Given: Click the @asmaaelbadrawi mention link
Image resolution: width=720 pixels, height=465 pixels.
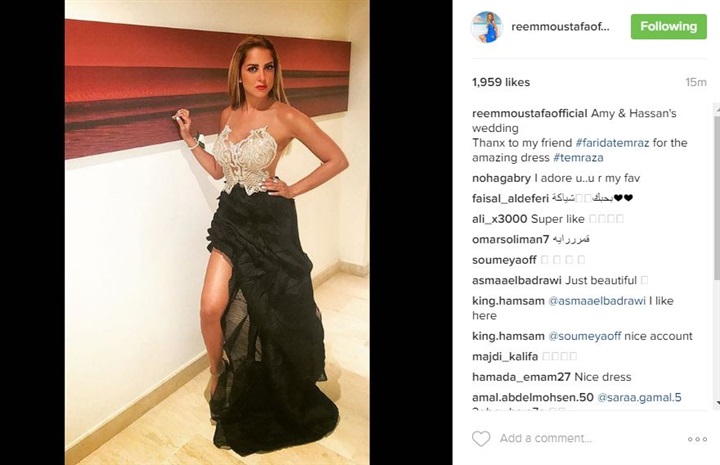Looking at the screenshot, I should [597, 301].
